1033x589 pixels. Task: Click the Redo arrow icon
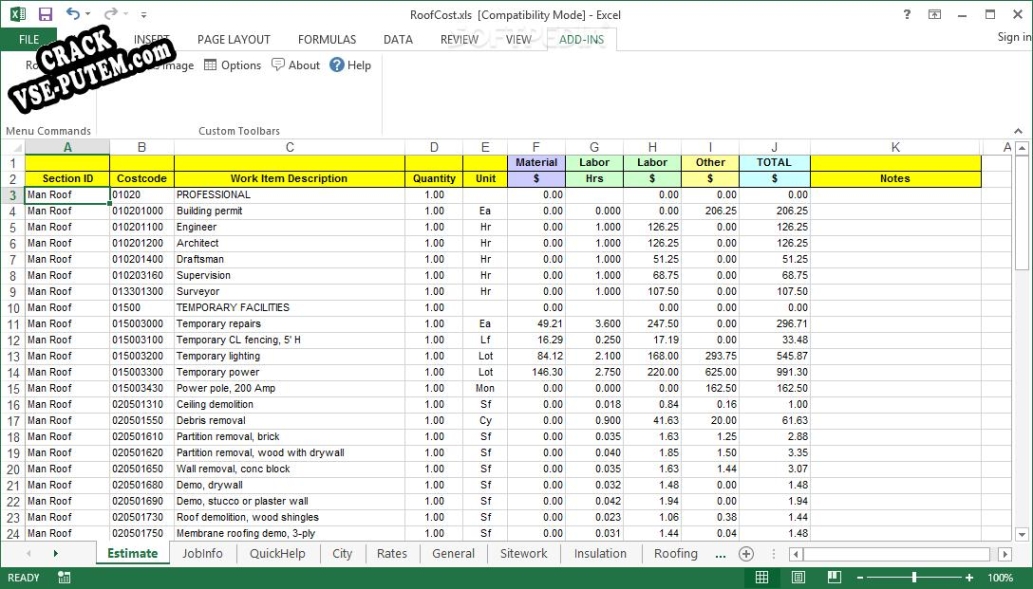tap(110, 14)
